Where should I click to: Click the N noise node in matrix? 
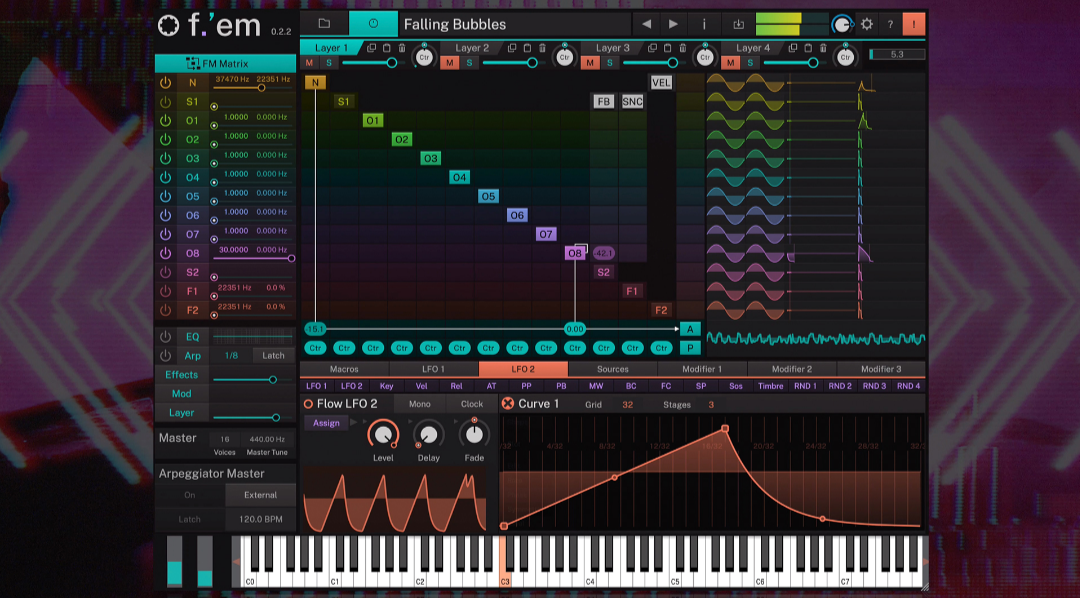click(x=315, y=82)
